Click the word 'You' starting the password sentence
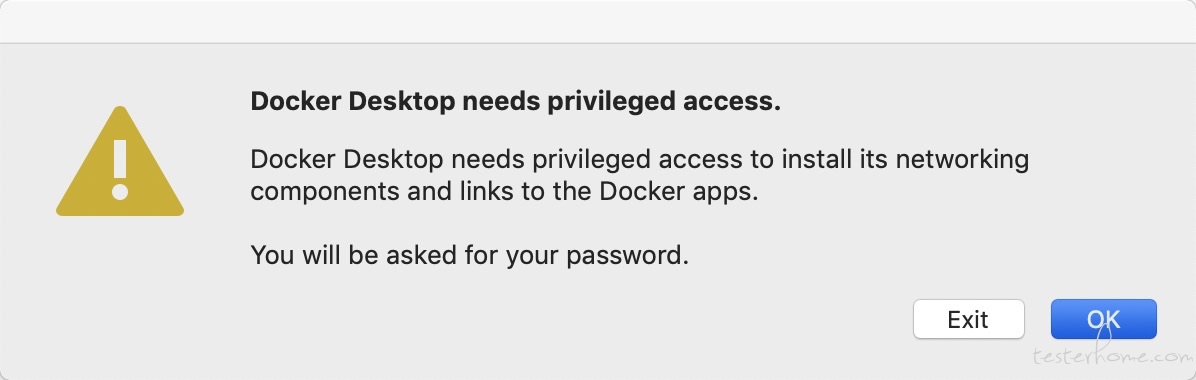This screenshot has width=1196, height=380. (x=272, y=255)
